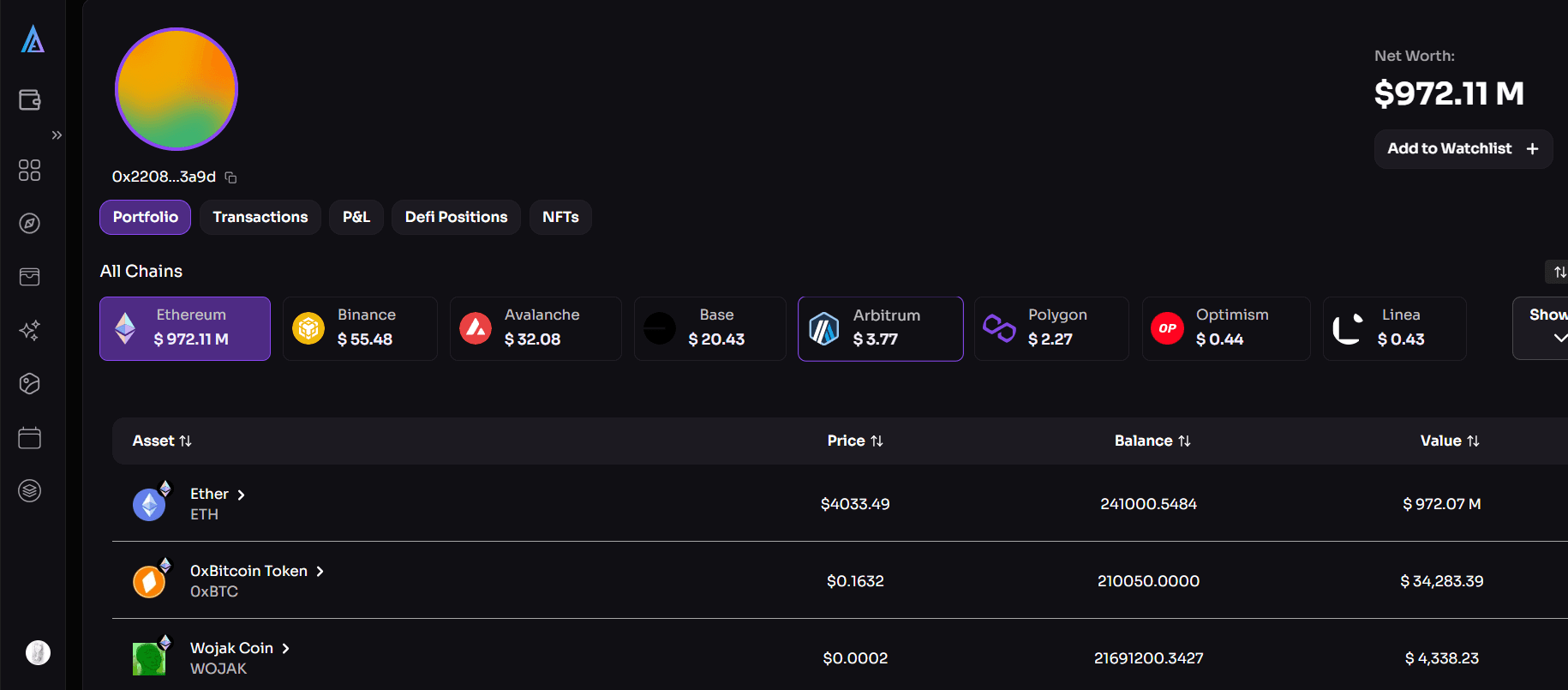The image size is (1568, 690).
Task: Open the sparkle stars icon in sidebar
Action: click(x=30, y=330)
